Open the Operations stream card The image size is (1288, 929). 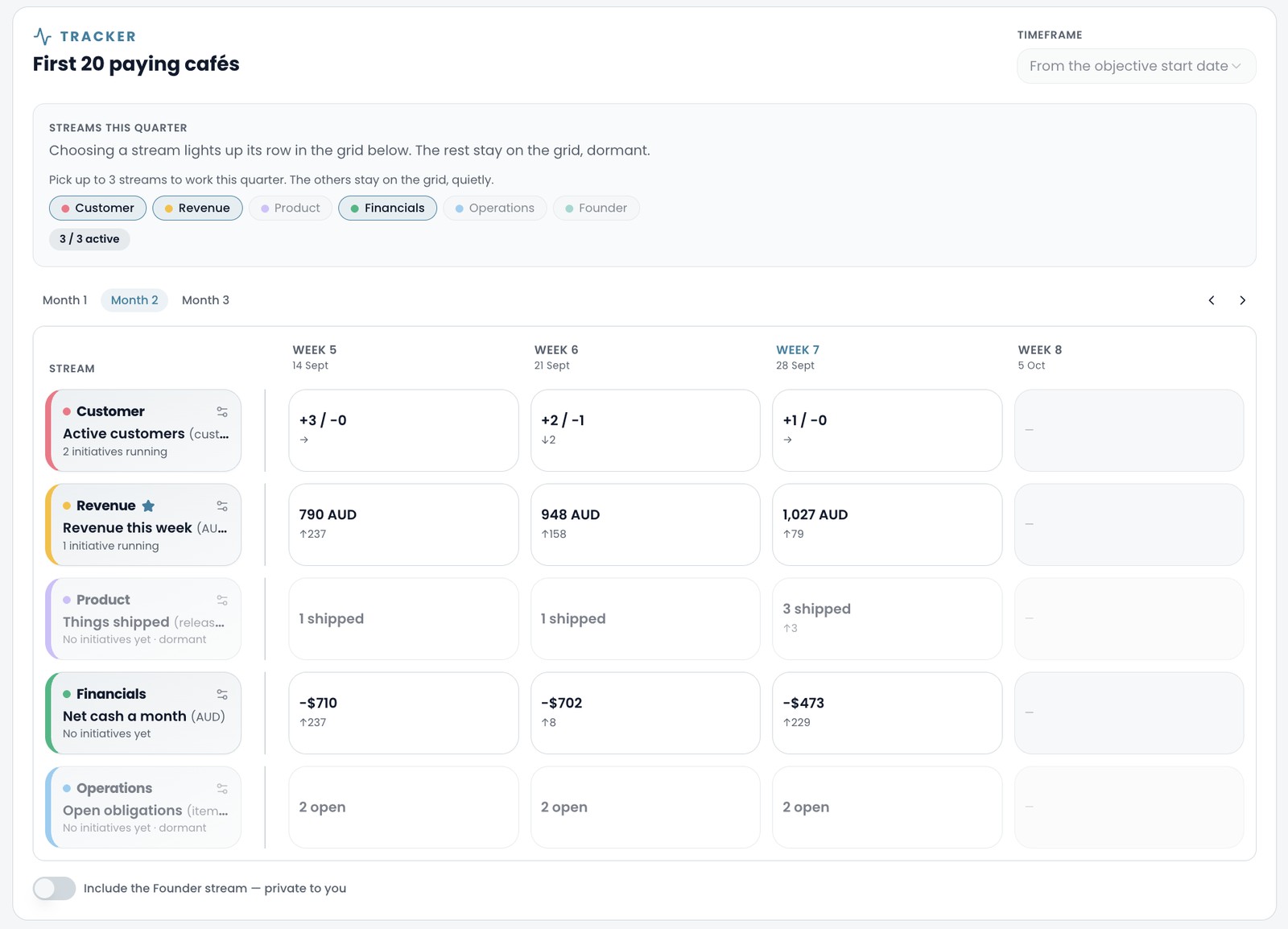pos(143,807)
